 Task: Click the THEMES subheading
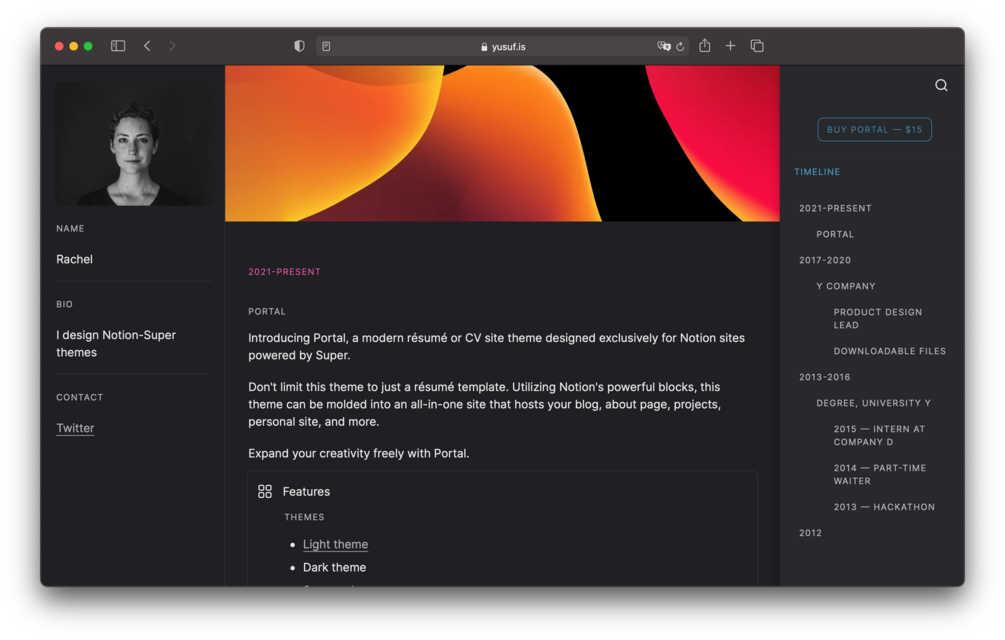click(x=304, y=517)
